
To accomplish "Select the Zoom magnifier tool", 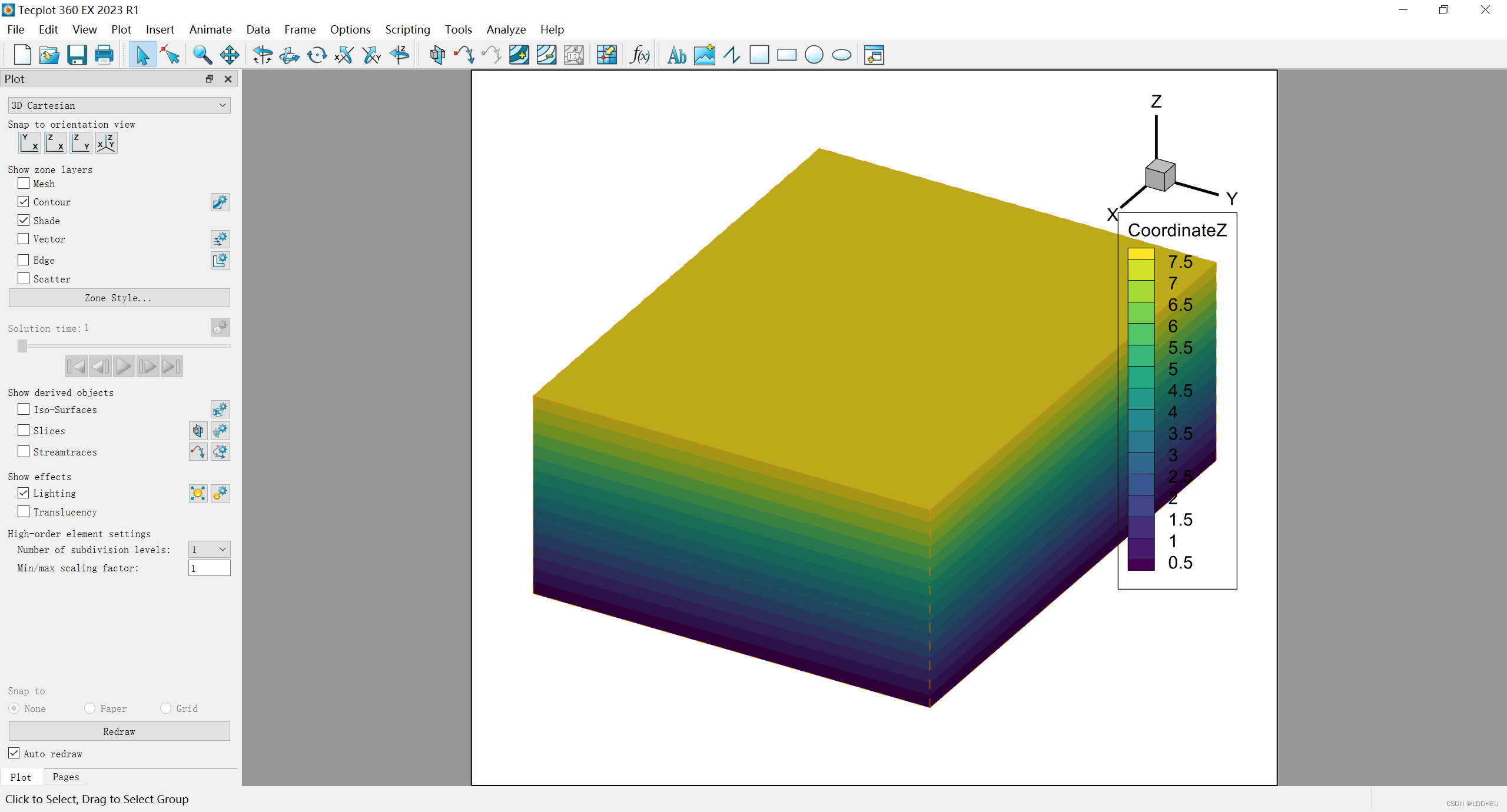I will point(202,55).
